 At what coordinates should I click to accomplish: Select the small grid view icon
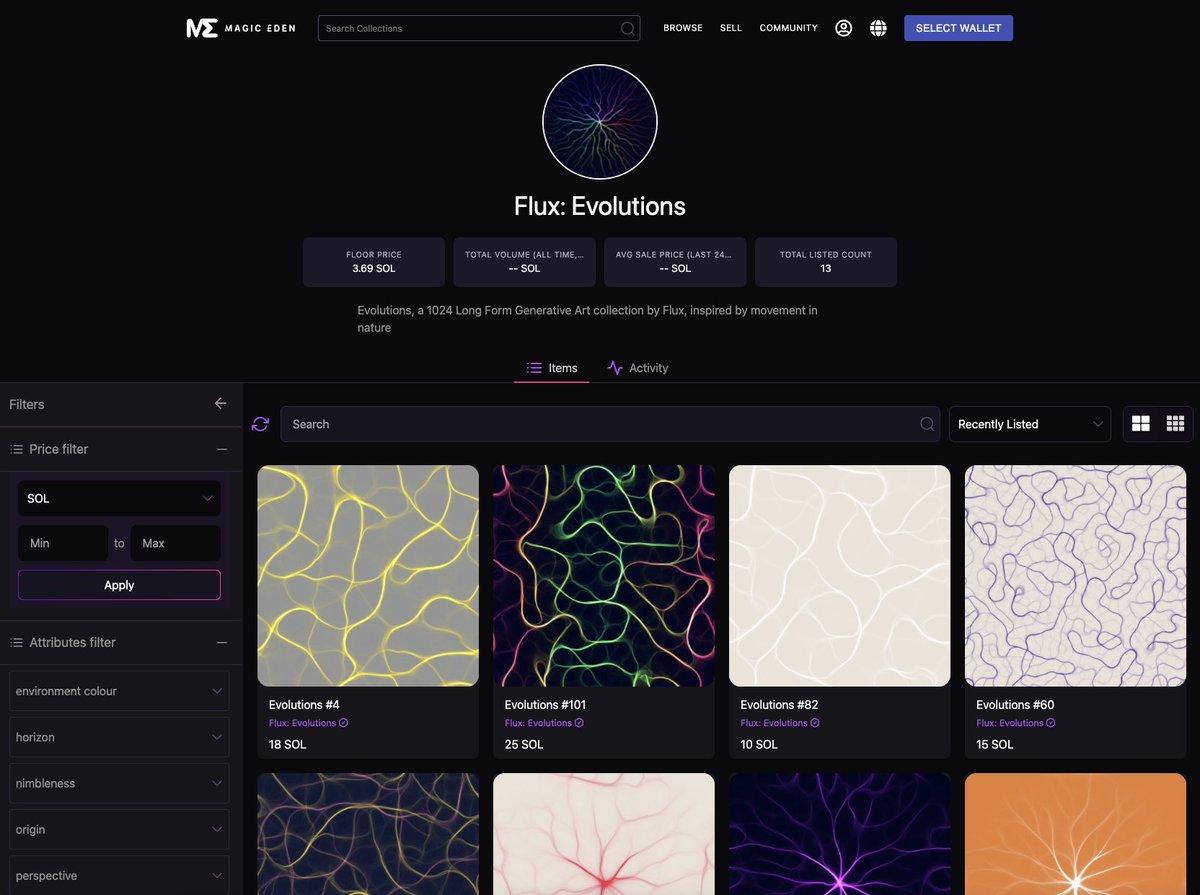1175,423
